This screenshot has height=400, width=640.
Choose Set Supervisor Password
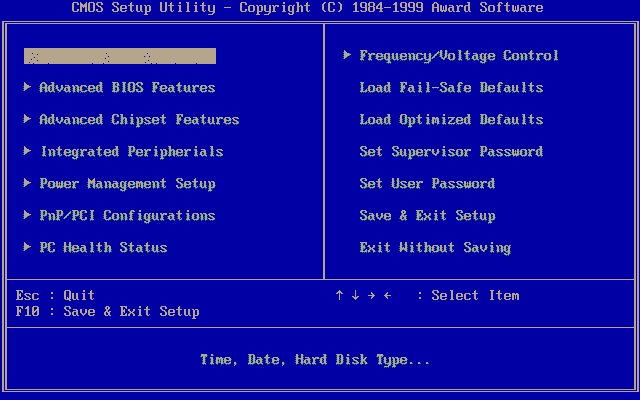tap(451, 152)
